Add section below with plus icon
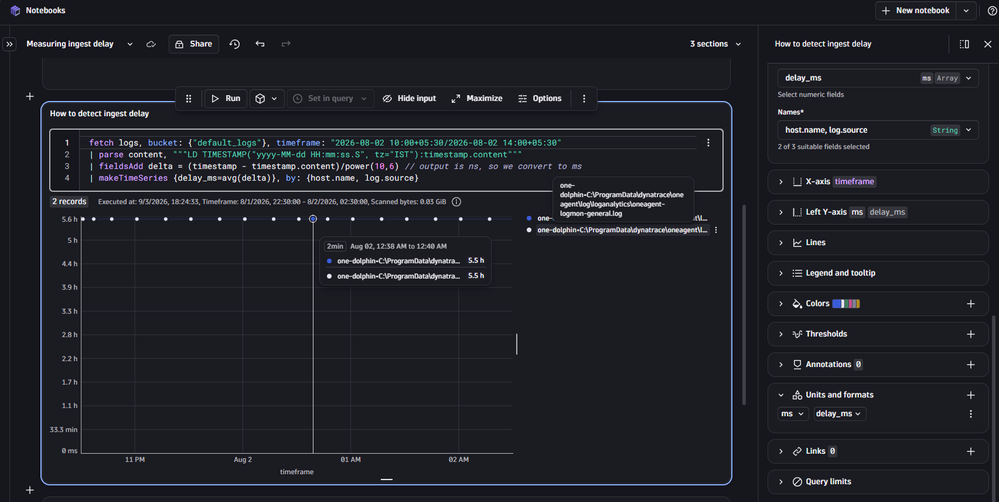This screenshot has height=502, width=999. (x=30, y=490)
